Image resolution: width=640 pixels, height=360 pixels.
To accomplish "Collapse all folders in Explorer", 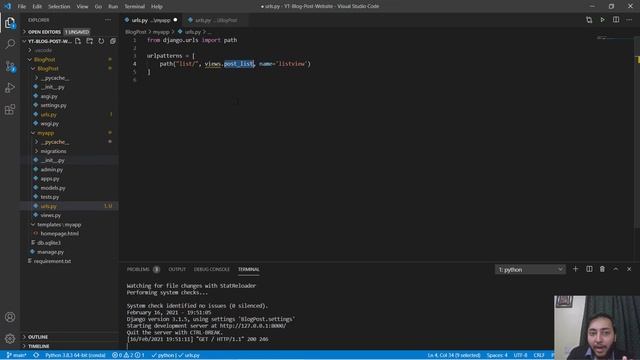I will tap(113, 41).
